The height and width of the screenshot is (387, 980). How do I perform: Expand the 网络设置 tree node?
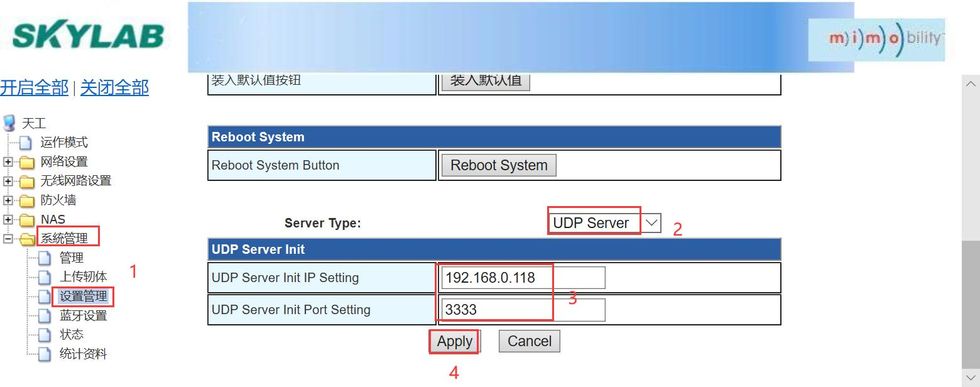pos(8,163)
